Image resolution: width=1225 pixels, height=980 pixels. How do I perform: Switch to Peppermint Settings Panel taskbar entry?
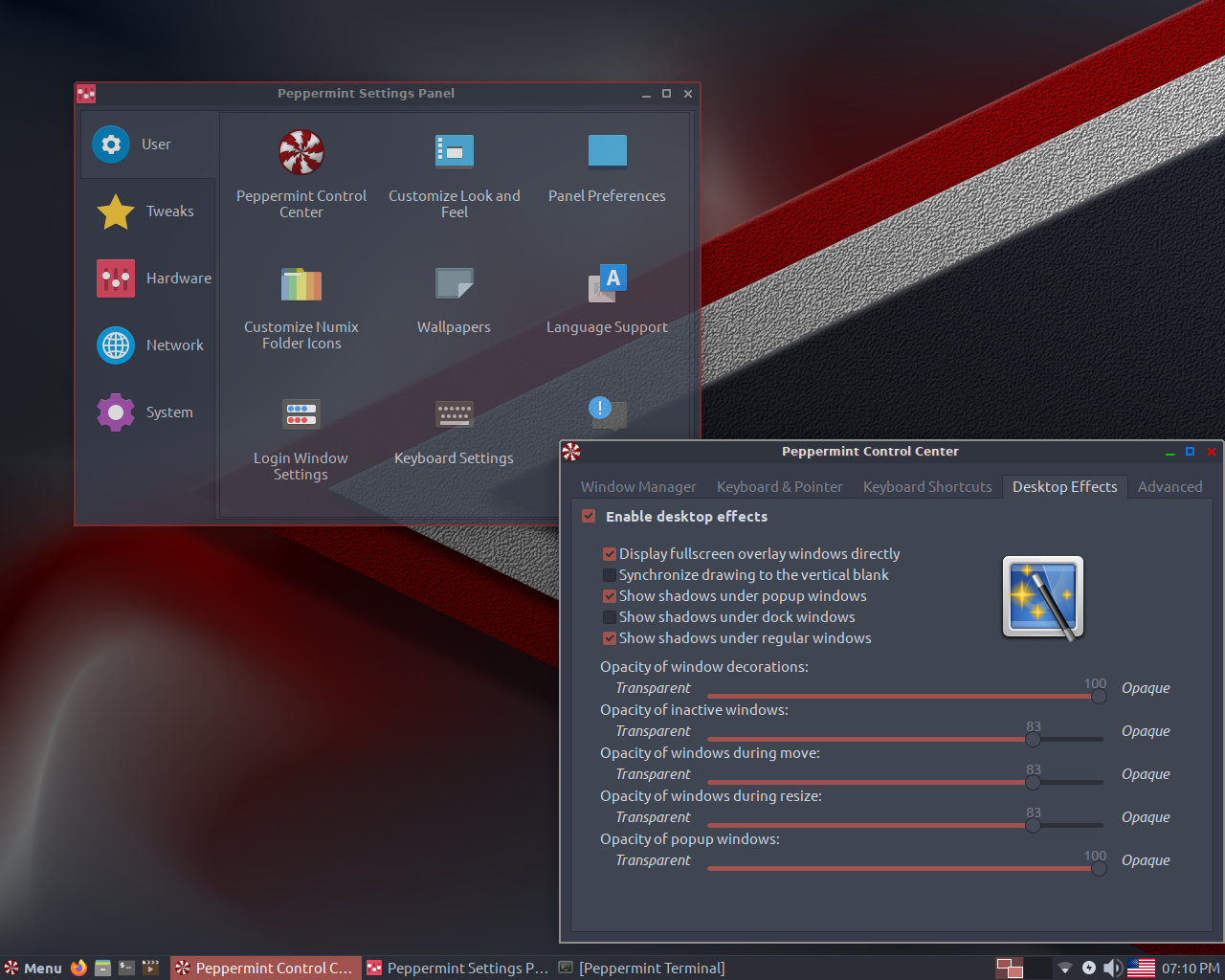[458, 968]
